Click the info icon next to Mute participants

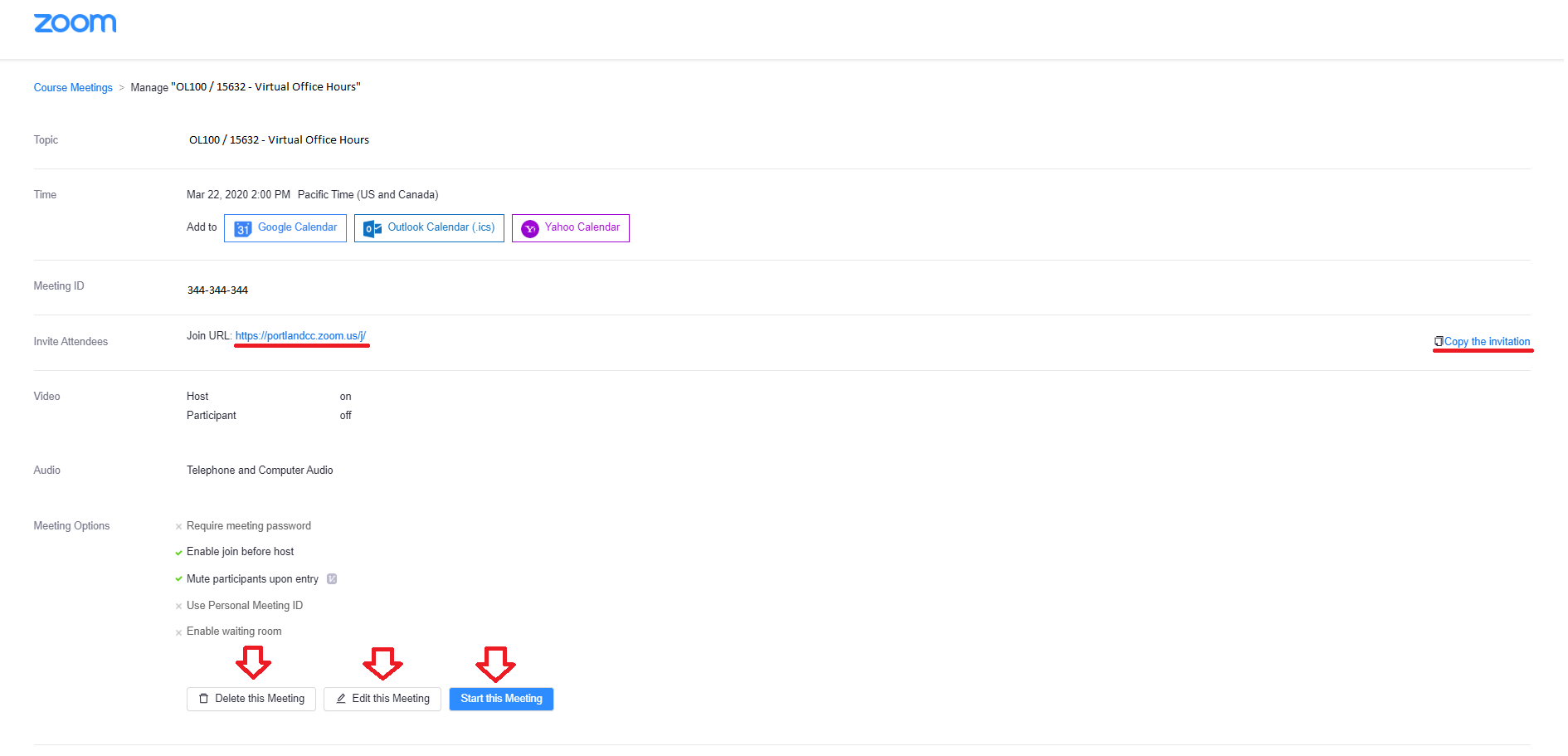tap(331, 578)
